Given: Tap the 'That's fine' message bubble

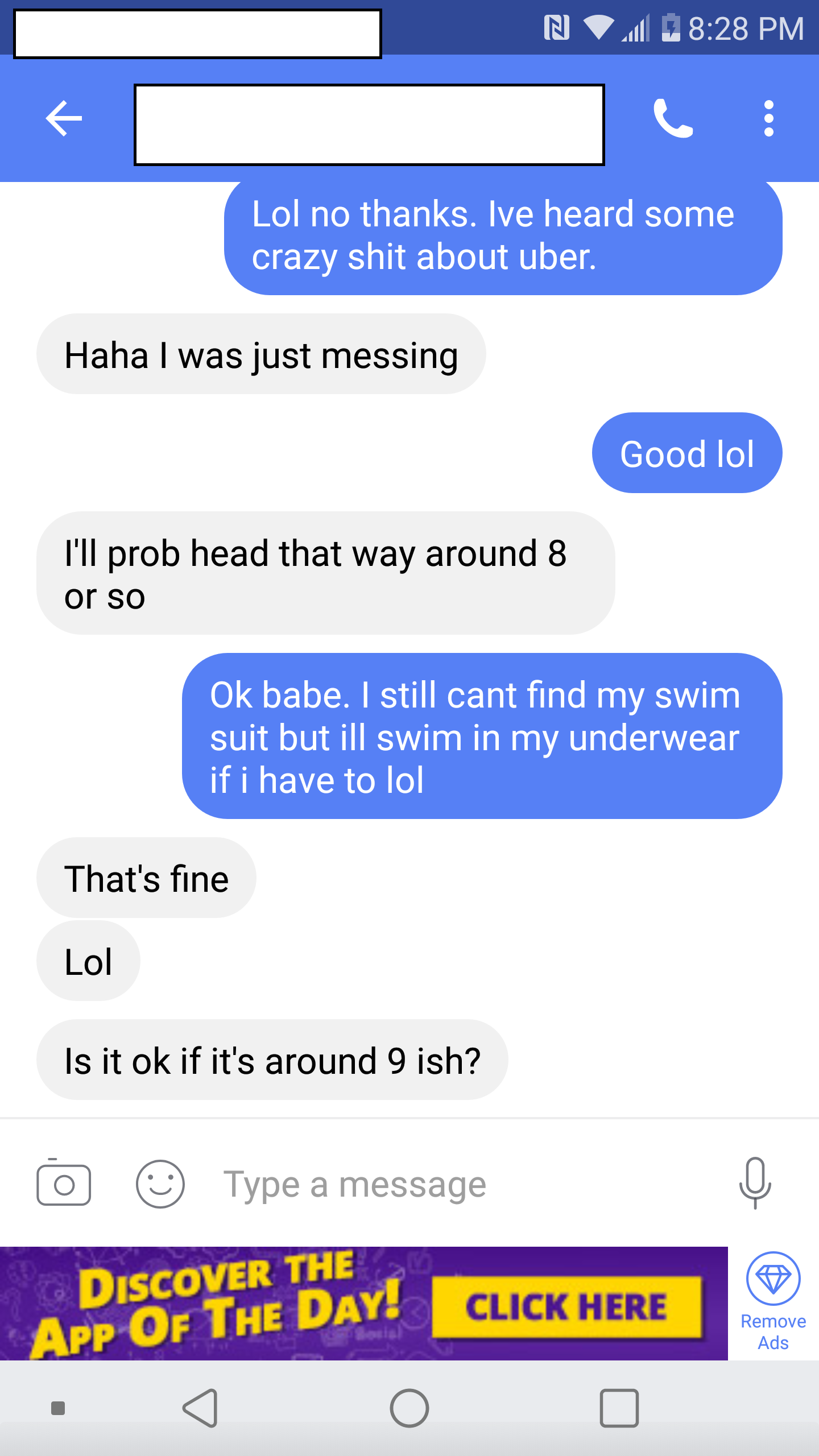Looking at the screenshot, I should [x=146, y=878].
